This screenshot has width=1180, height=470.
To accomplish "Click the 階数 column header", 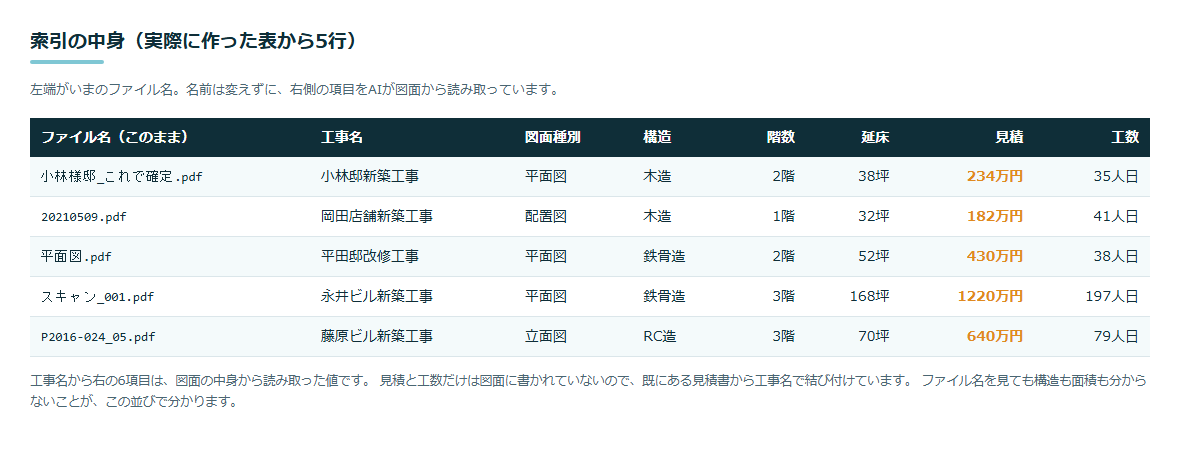I will [780, 138].
